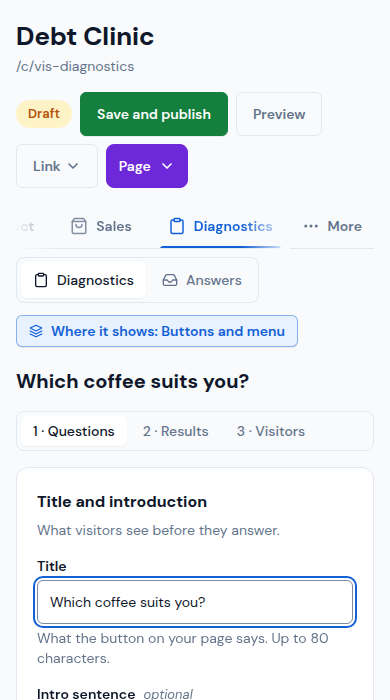The width and height of the screenshot is (390, 700).
Task: Click the Debt Clinic page title
Action: coord(85,37)
